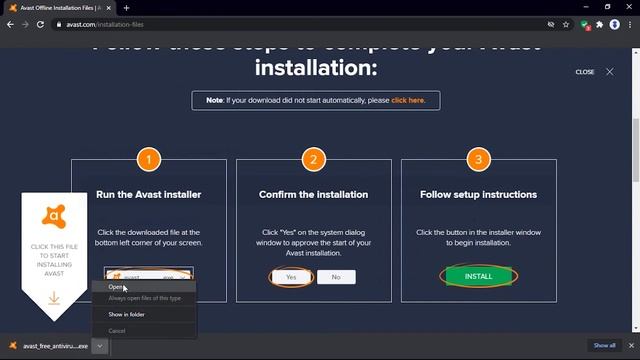Click the browser forward arrow
The height and width of the screenshot is (360, 640).
pyautogui.click(x=25, y=25)
